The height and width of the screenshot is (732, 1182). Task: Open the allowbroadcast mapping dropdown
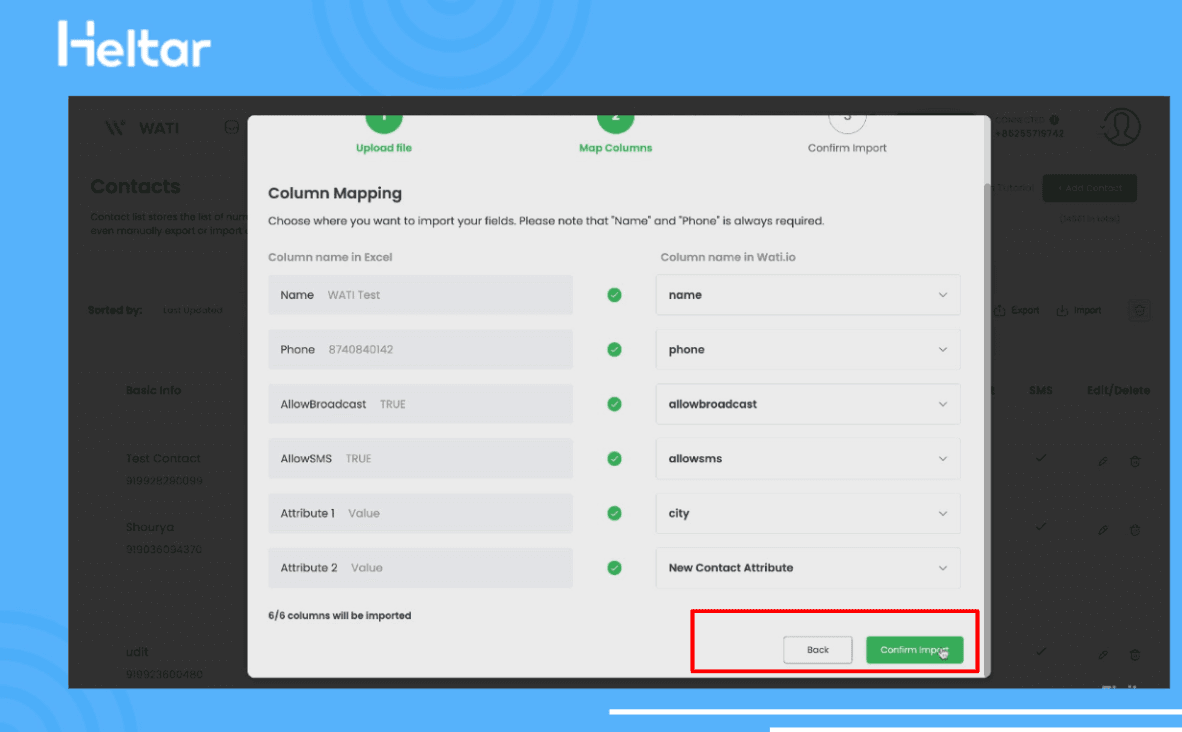pos(808,404)
